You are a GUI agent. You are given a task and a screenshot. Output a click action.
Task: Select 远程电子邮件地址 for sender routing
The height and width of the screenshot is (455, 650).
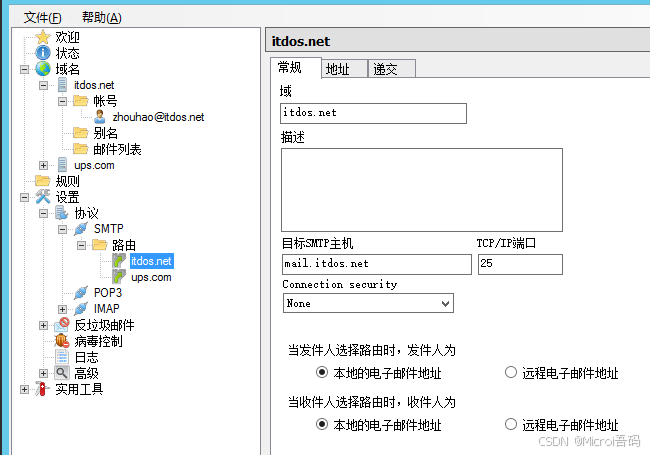tap(511, 372)
